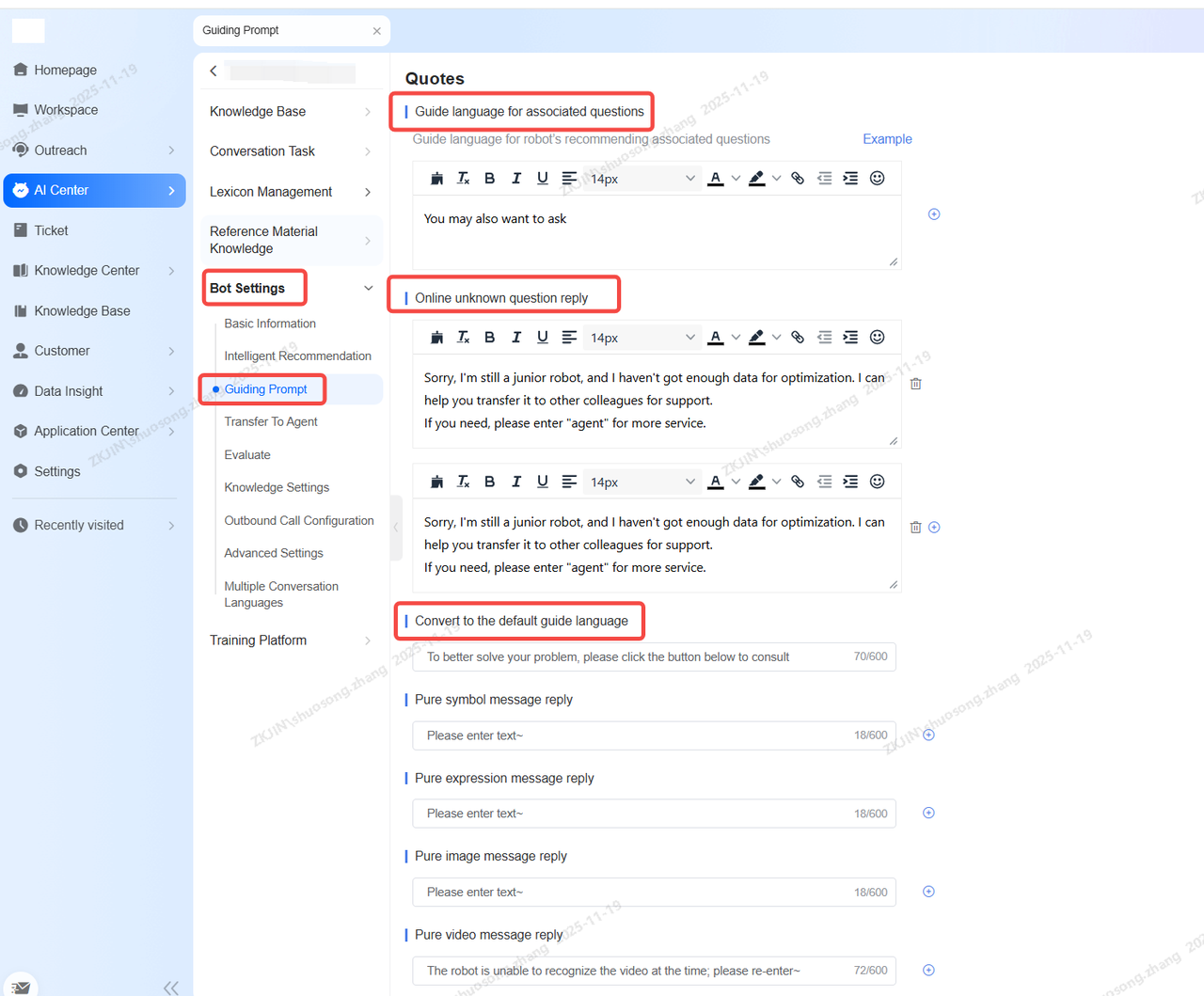Open emoji picker in the associated questions editor
The height and width of the screenshot is (996, 1204).
[x=877, y=179]
